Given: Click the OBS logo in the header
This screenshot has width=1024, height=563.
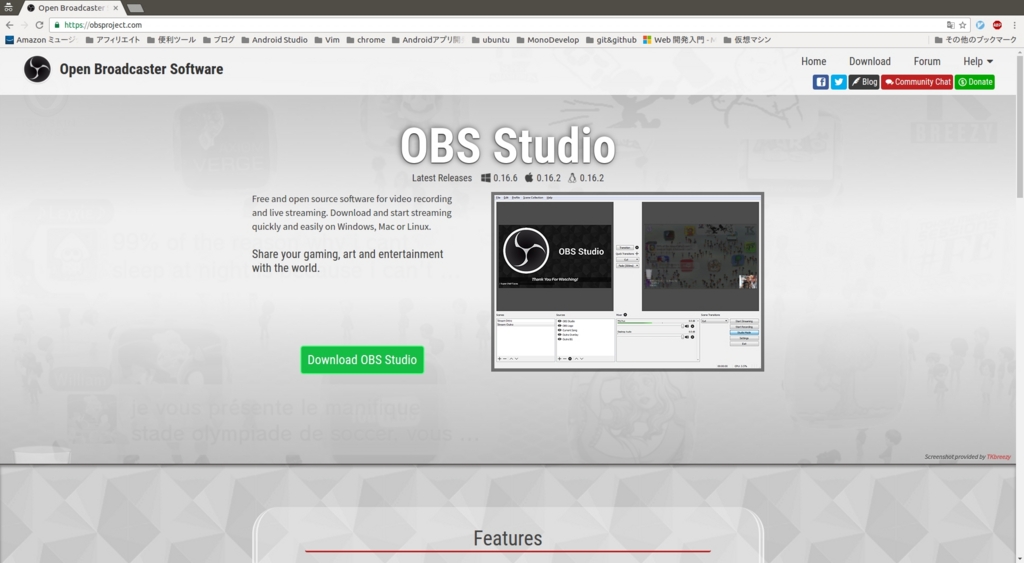Looking at the screenshot, I should click(x=37, y=69).
